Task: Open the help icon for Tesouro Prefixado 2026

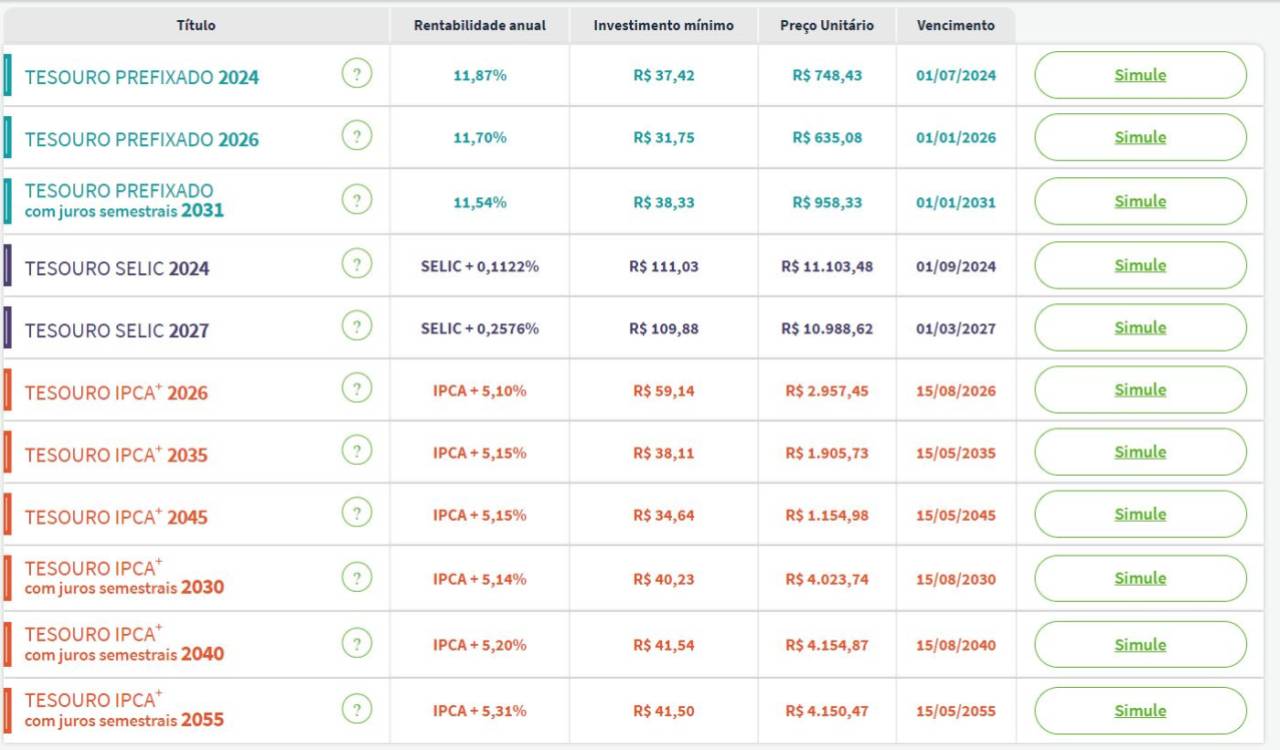Action: pyautogui.click(x=358, y=137)
